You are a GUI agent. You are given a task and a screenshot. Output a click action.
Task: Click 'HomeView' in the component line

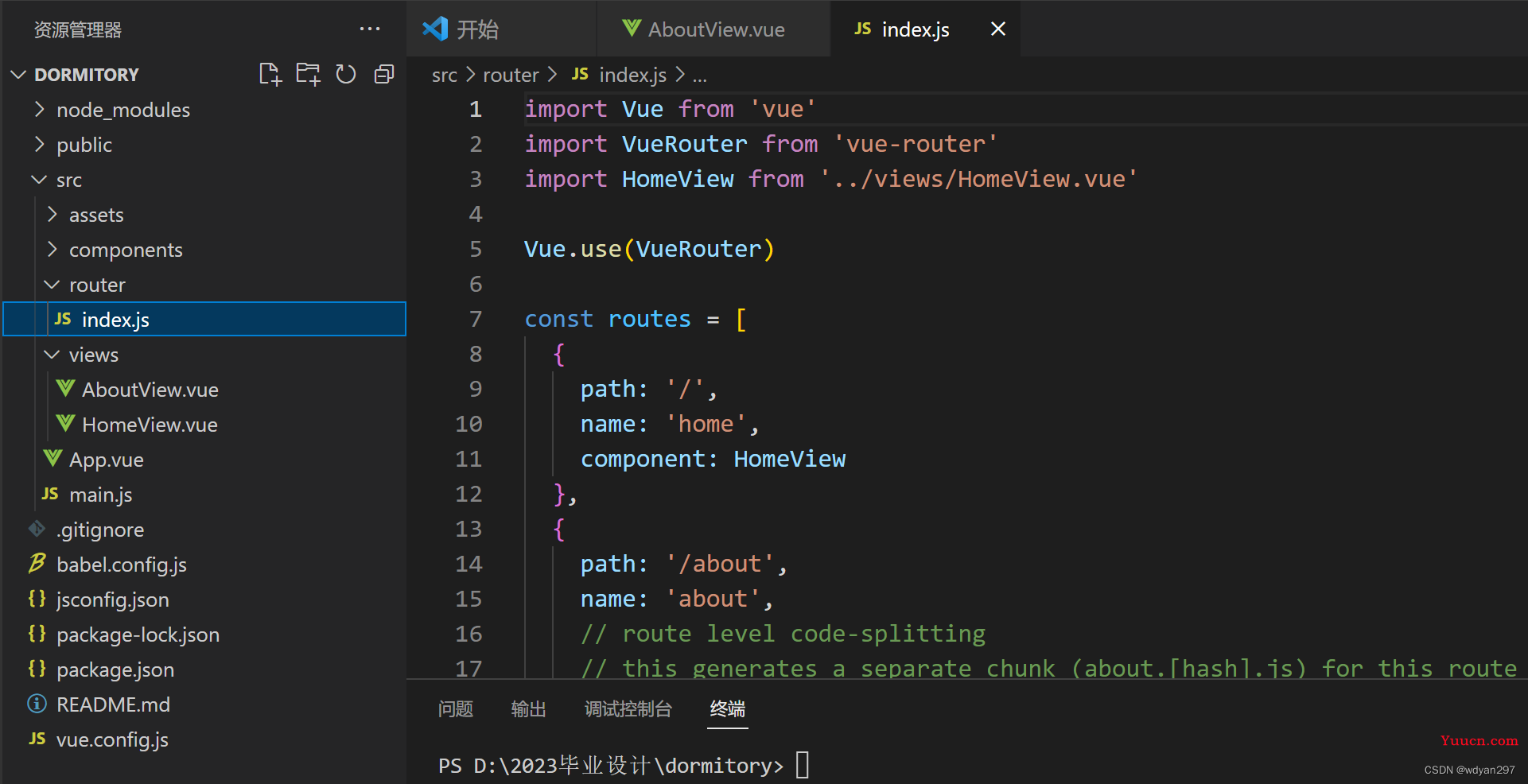790,459
